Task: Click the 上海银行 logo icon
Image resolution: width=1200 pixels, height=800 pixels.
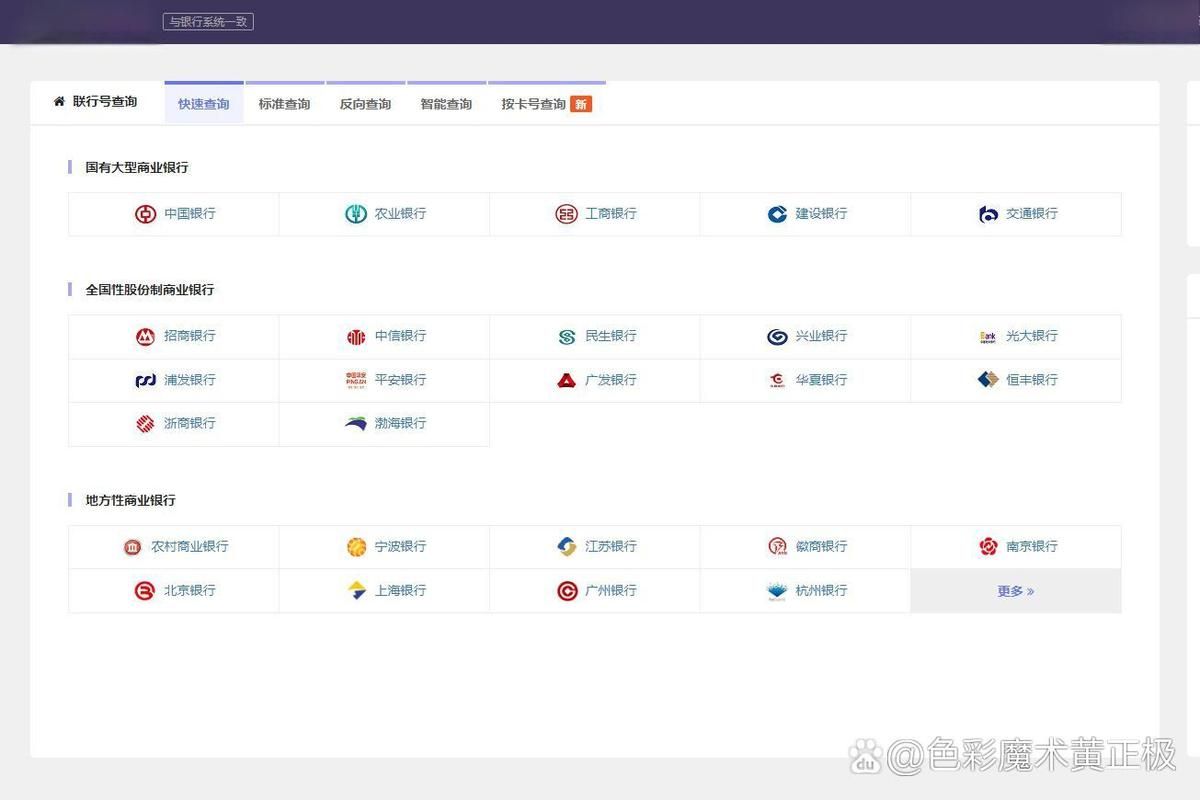Action: tap(356, 591)
